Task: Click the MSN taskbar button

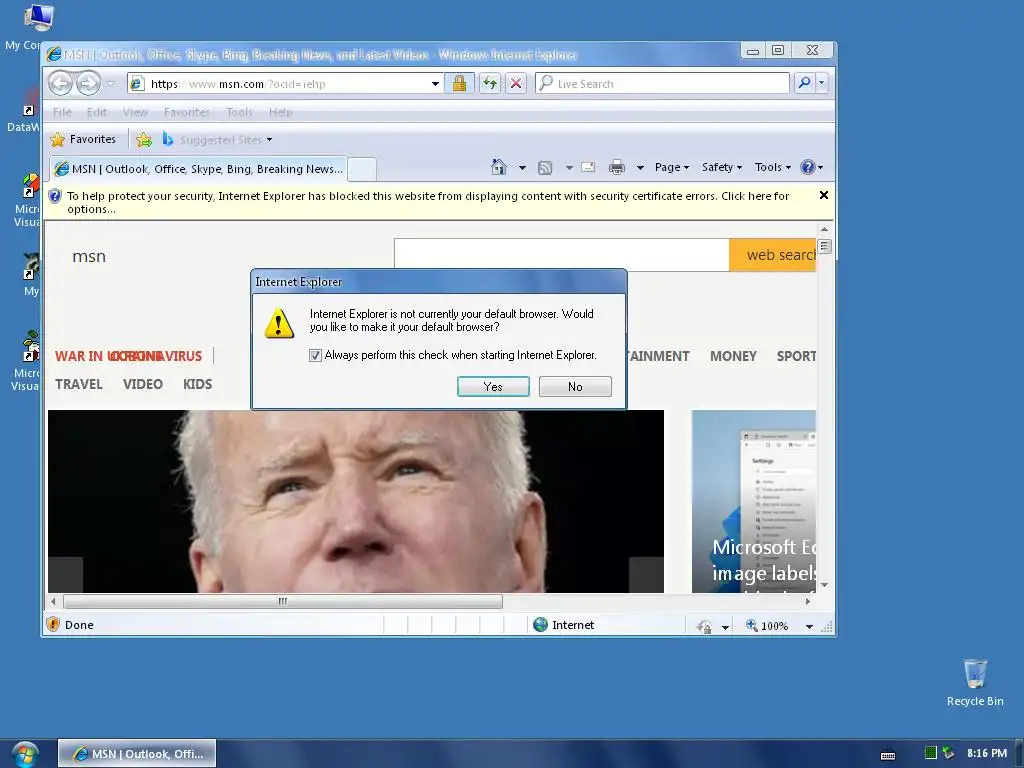Action: tap(137, 754)
